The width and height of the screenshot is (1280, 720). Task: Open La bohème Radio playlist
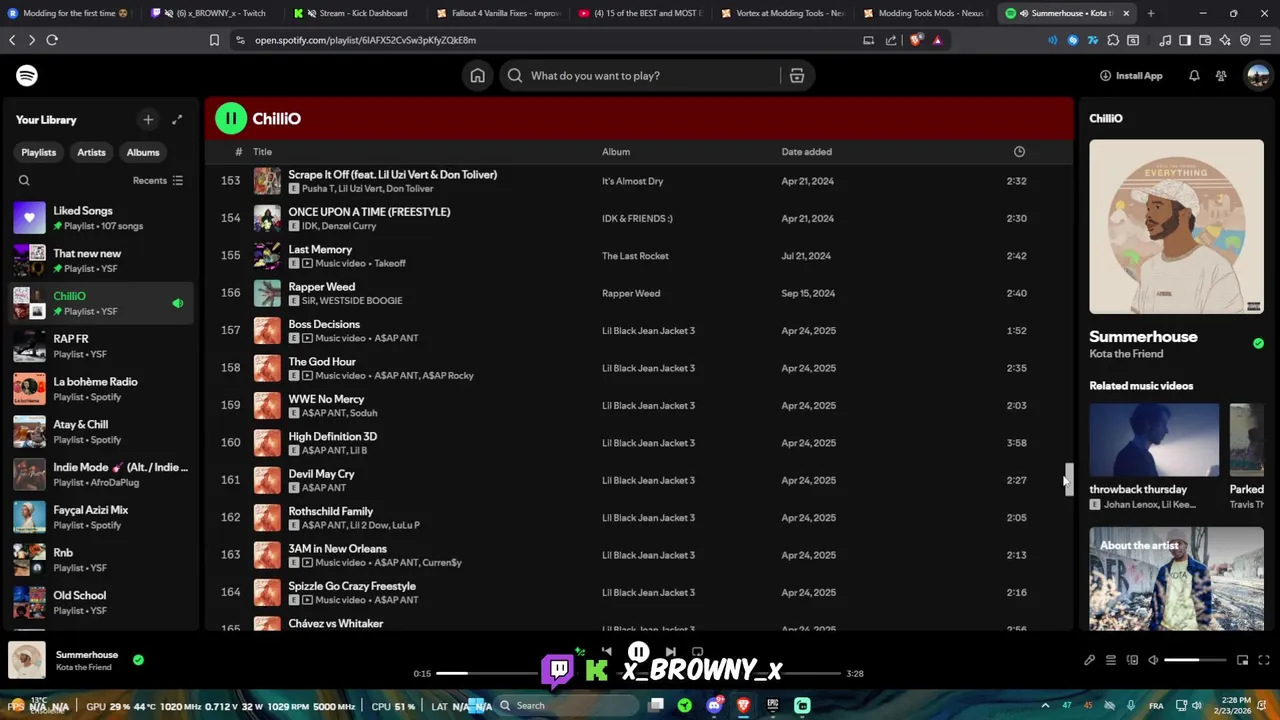tap(100, 389)
